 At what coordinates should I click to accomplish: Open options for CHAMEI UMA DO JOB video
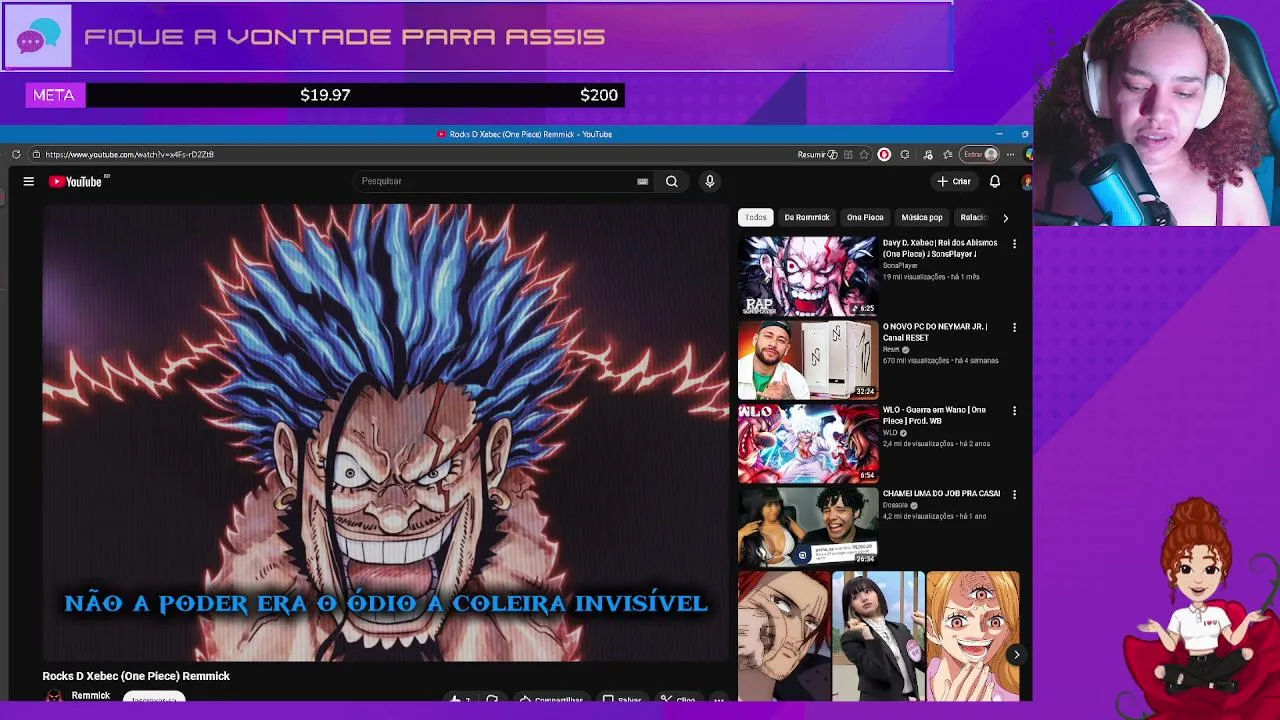click(x=1014, y=494)
